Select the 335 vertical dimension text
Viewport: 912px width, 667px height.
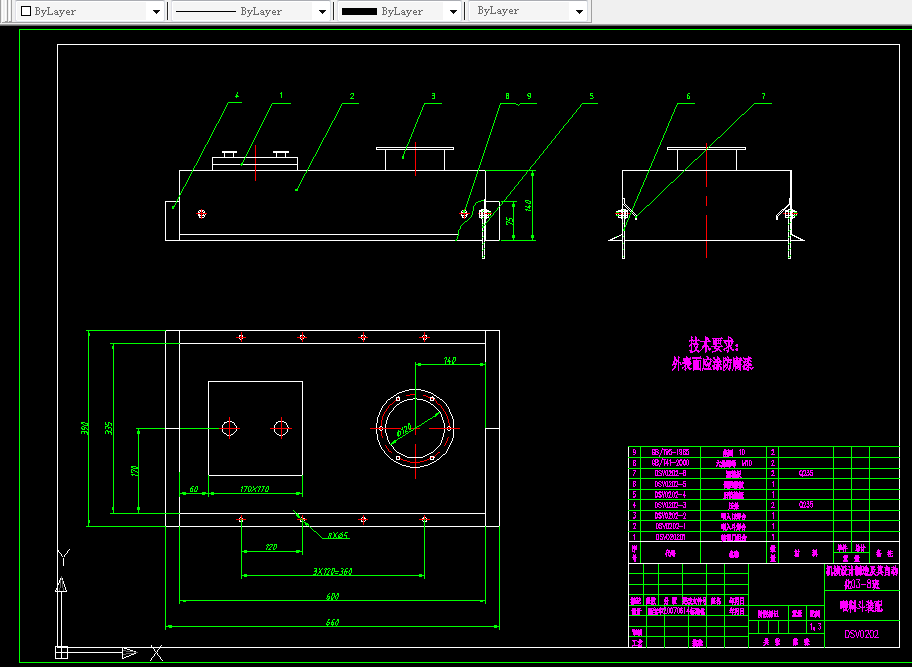pos(109,428)
